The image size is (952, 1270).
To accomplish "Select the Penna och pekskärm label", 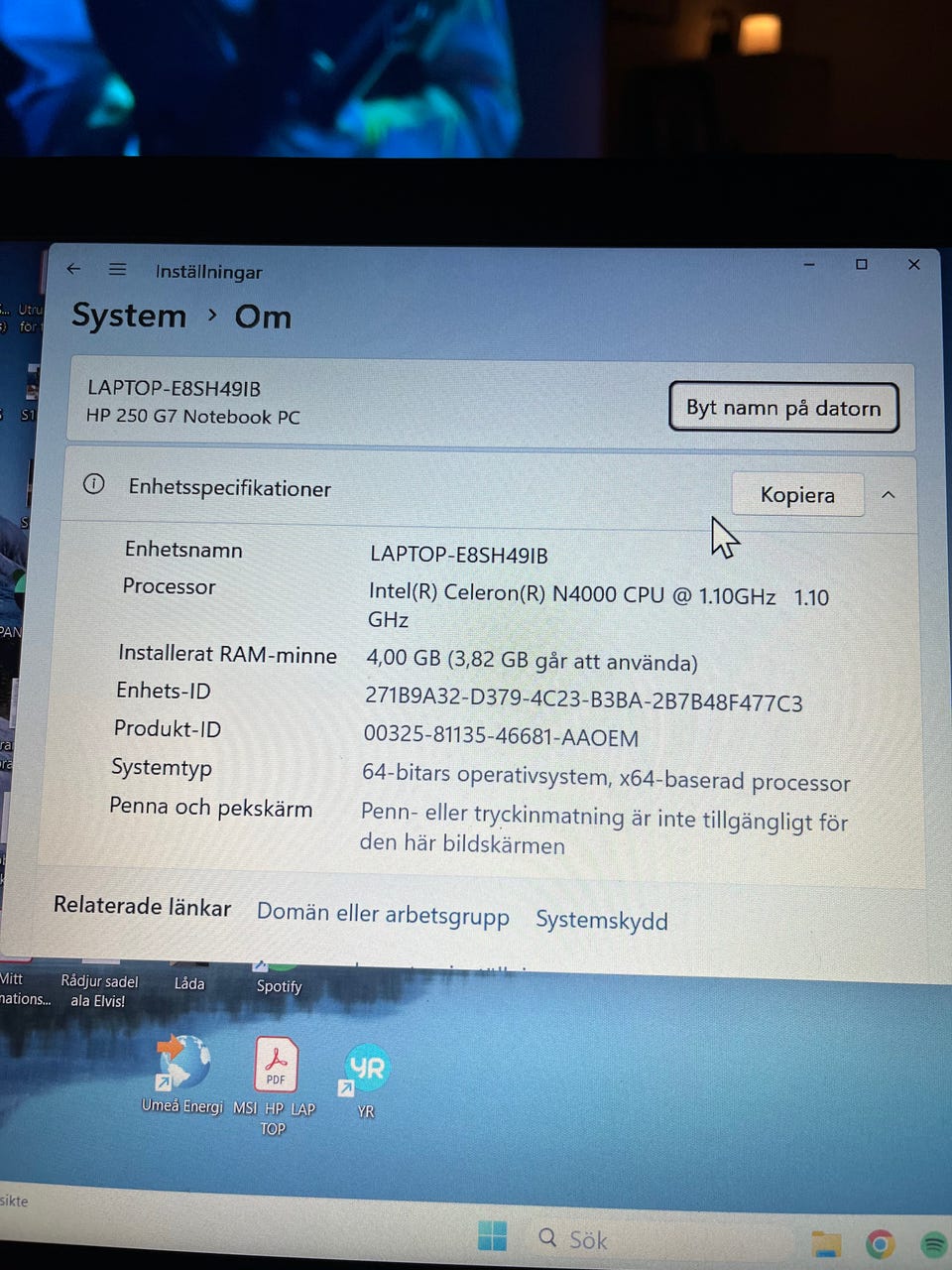I will point(210,807).
